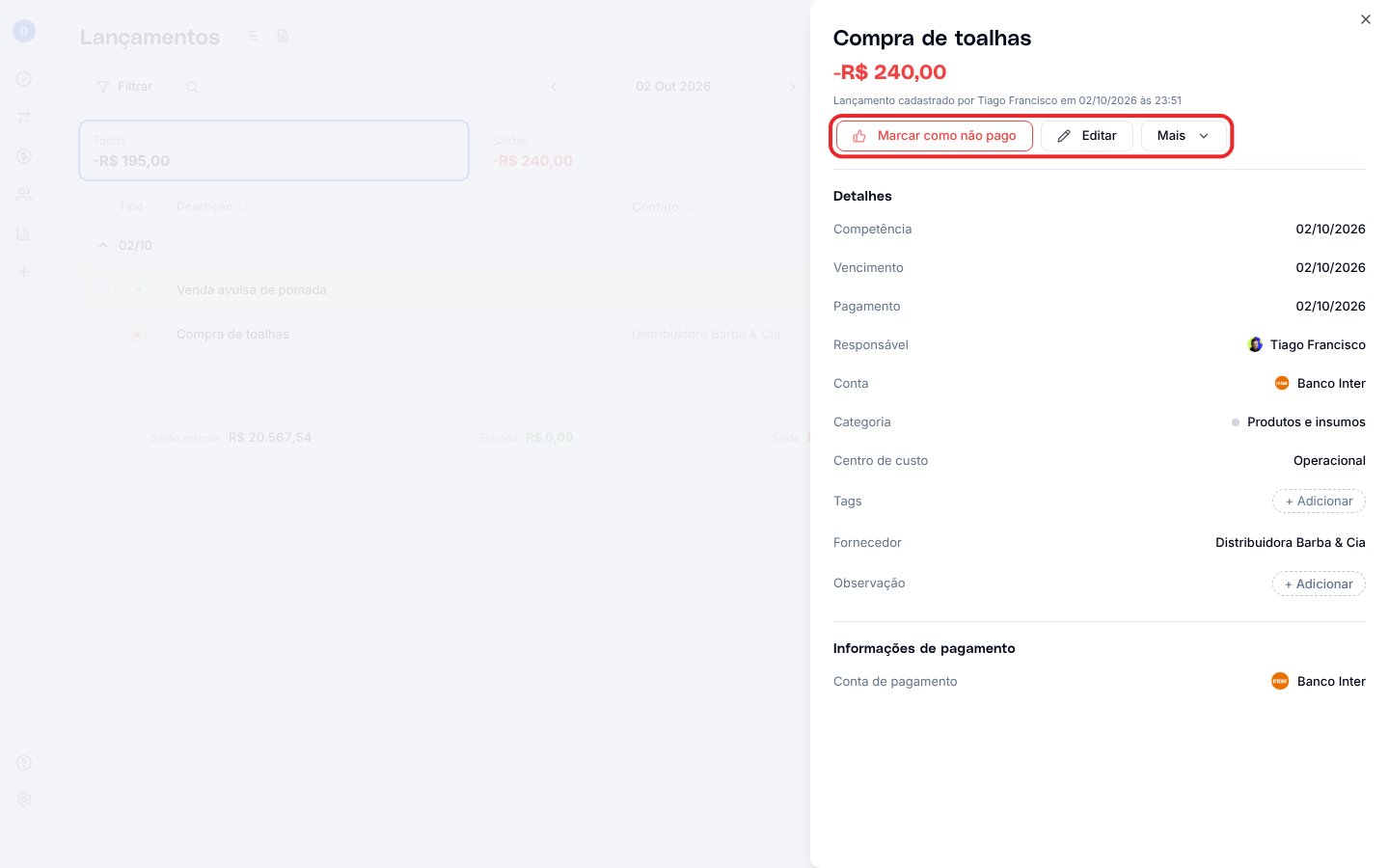Open the dollar coin sidebar icon
Image resolution: width=1389 pixels, height=868 pixels.
pos(24,156)
